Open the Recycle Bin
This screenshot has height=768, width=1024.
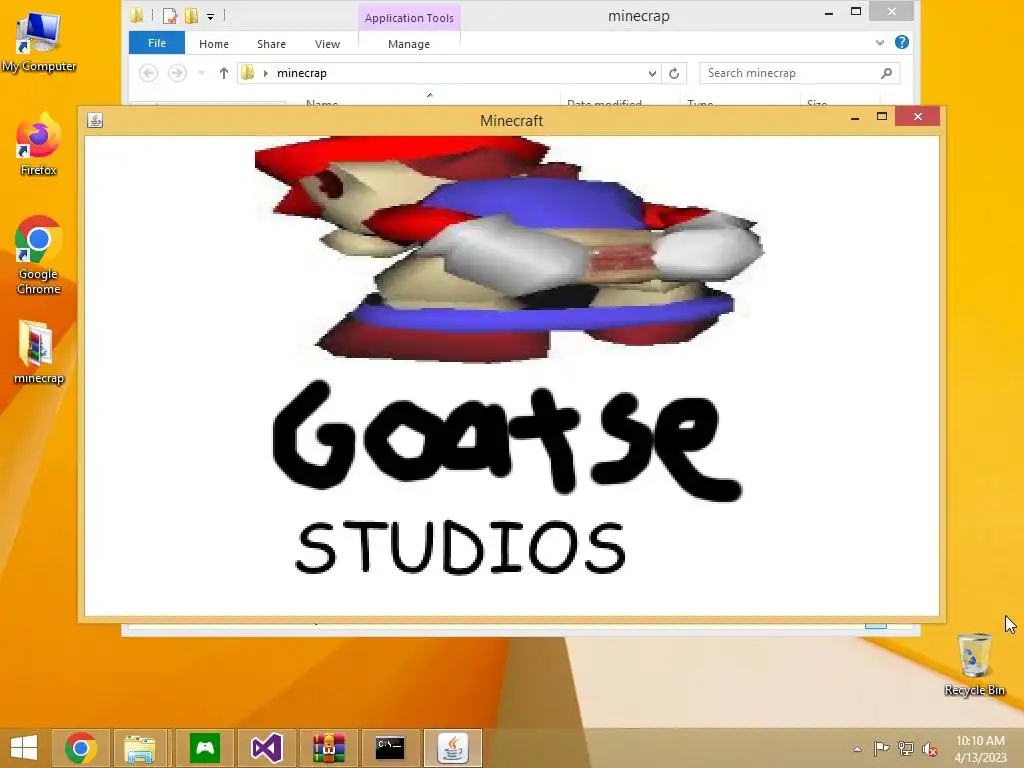coord(974,664)
